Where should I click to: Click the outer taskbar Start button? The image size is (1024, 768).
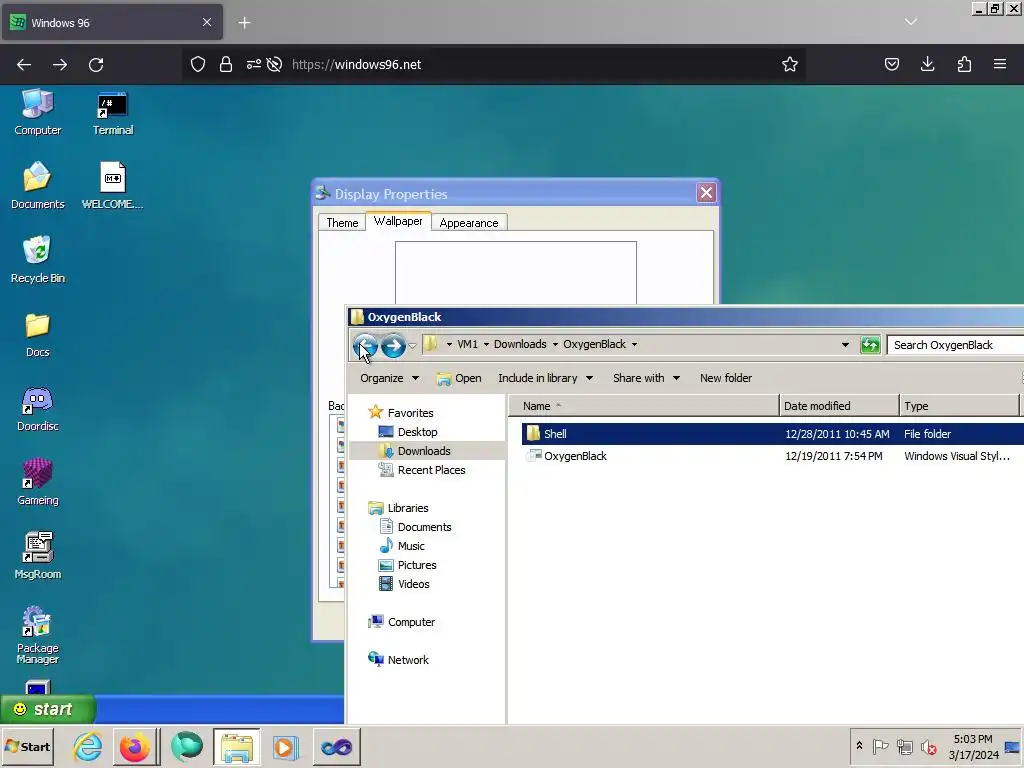27,746
